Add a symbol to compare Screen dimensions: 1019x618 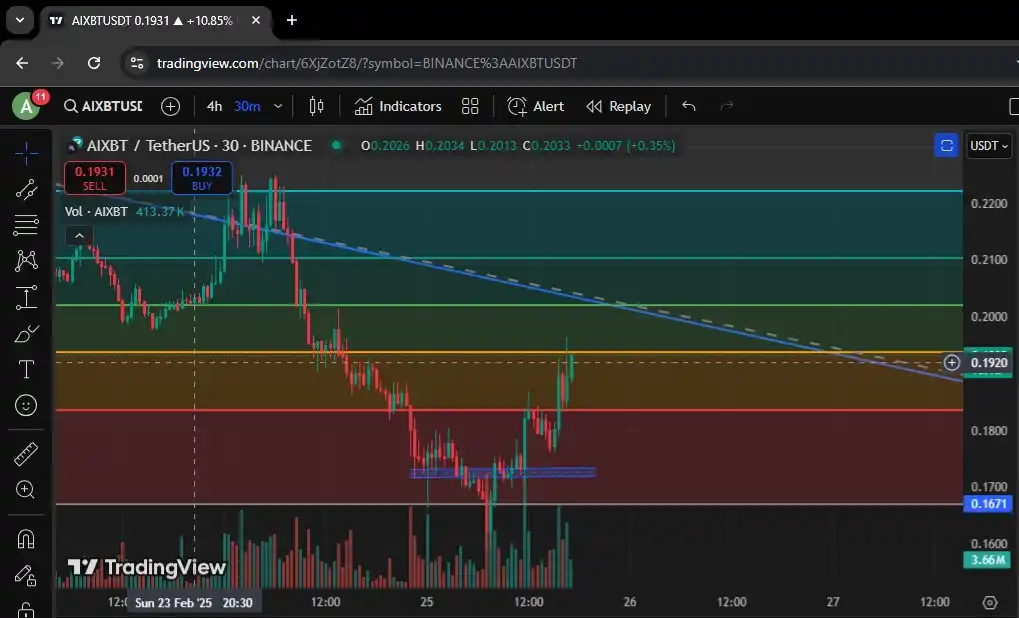point(170,106)
